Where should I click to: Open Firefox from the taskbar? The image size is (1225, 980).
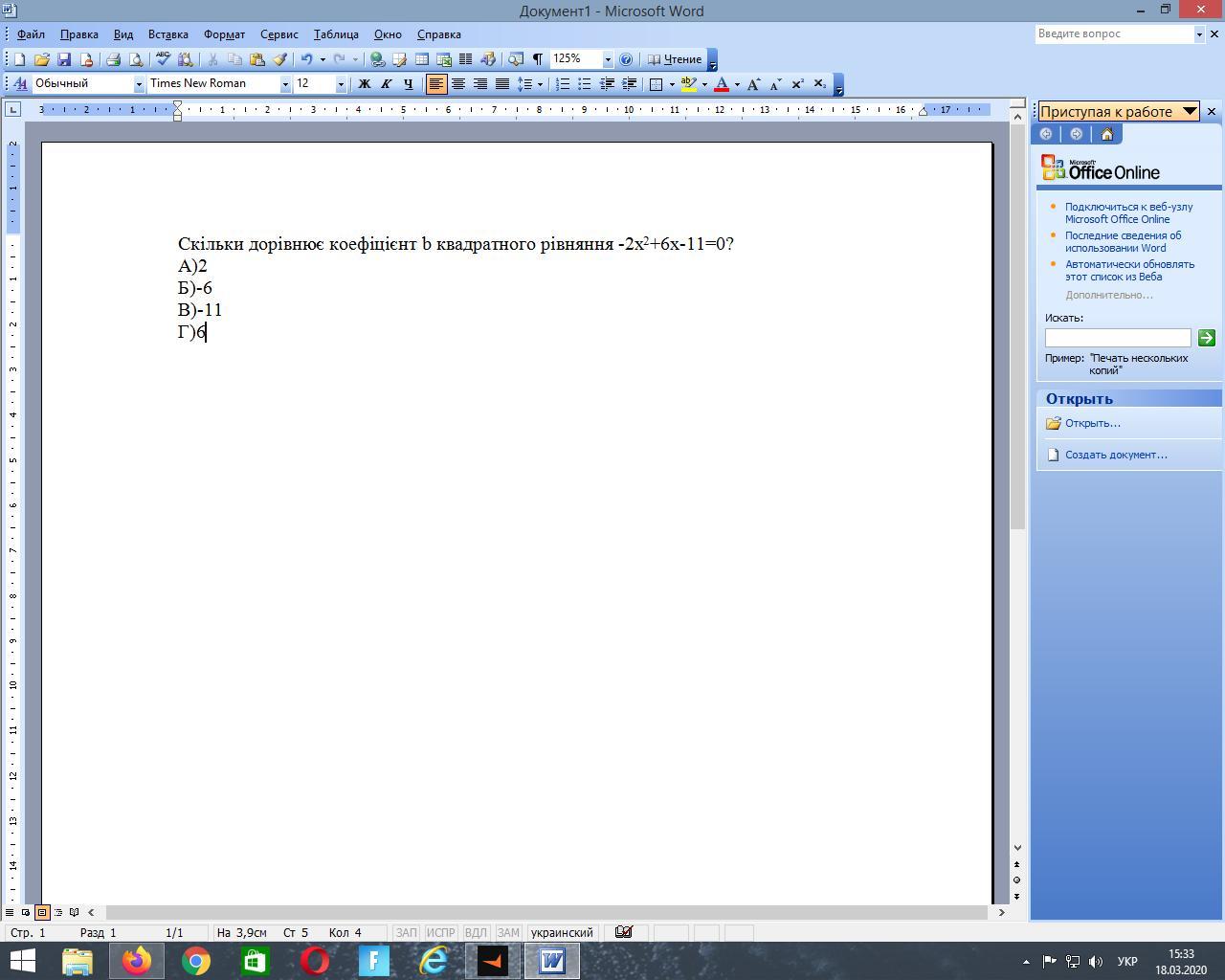(137, 960)
